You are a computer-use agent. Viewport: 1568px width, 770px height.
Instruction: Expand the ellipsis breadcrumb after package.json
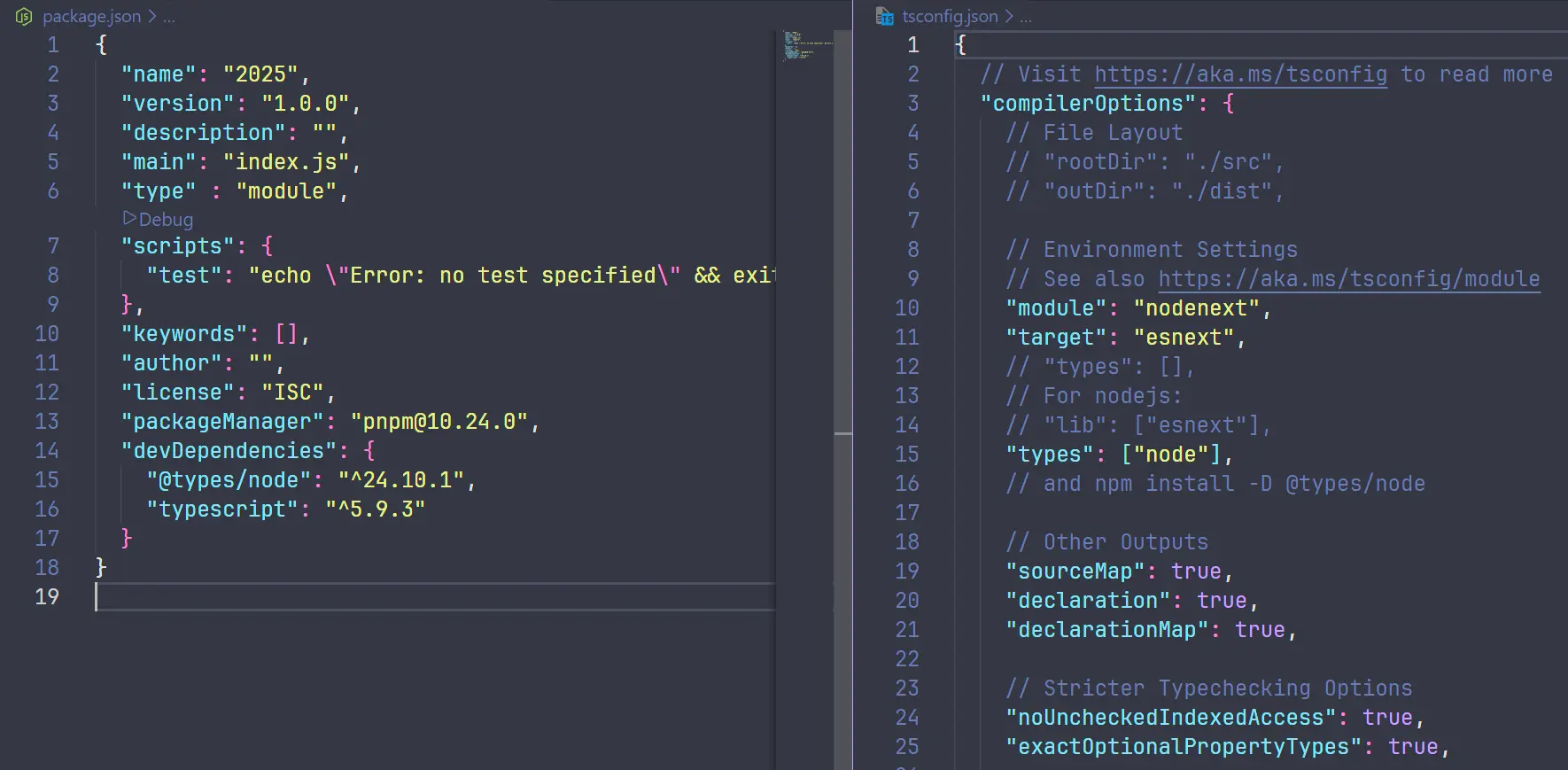pyautogui.click(x=169, y=17)
